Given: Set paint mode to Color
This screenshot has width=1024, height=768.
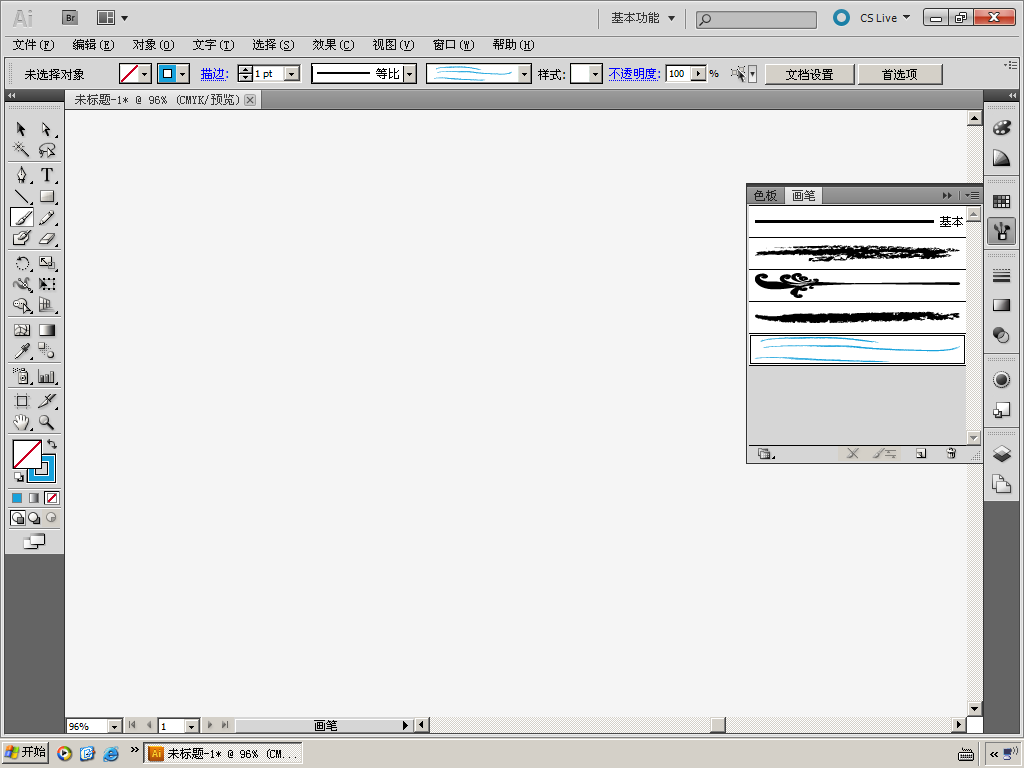Looking at the screenshot, I should click(x=17, y=498).
